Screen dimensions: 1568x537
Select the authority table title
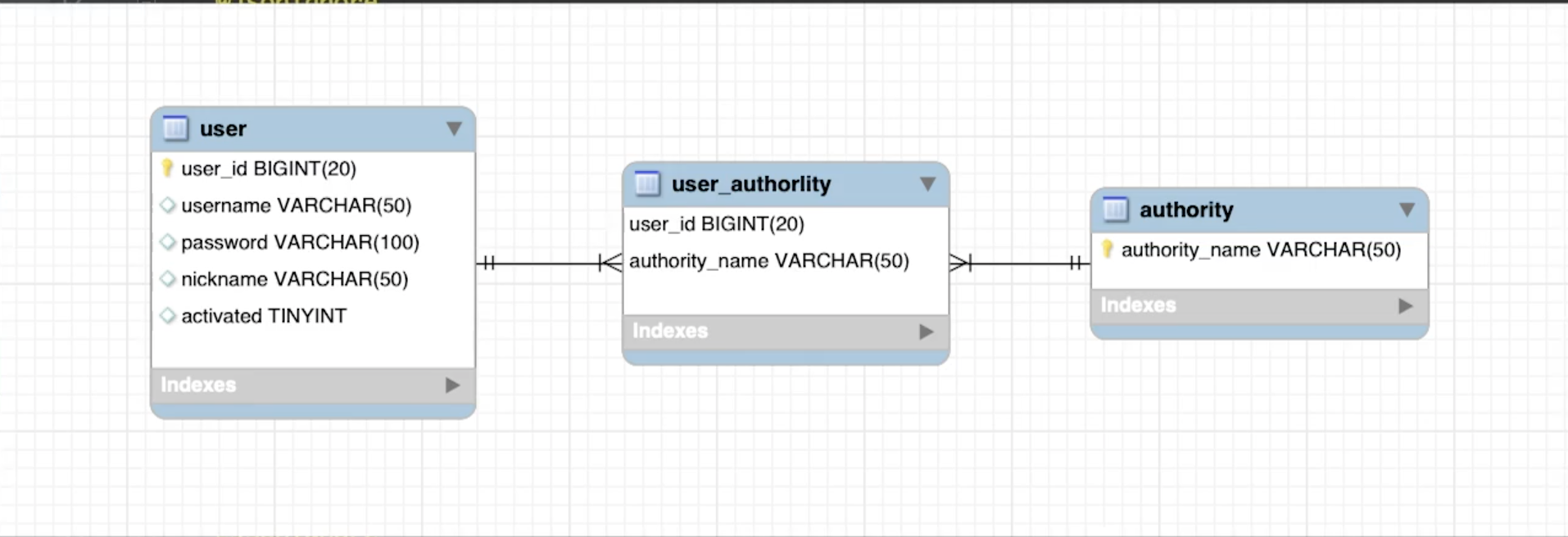(1186, 210)
